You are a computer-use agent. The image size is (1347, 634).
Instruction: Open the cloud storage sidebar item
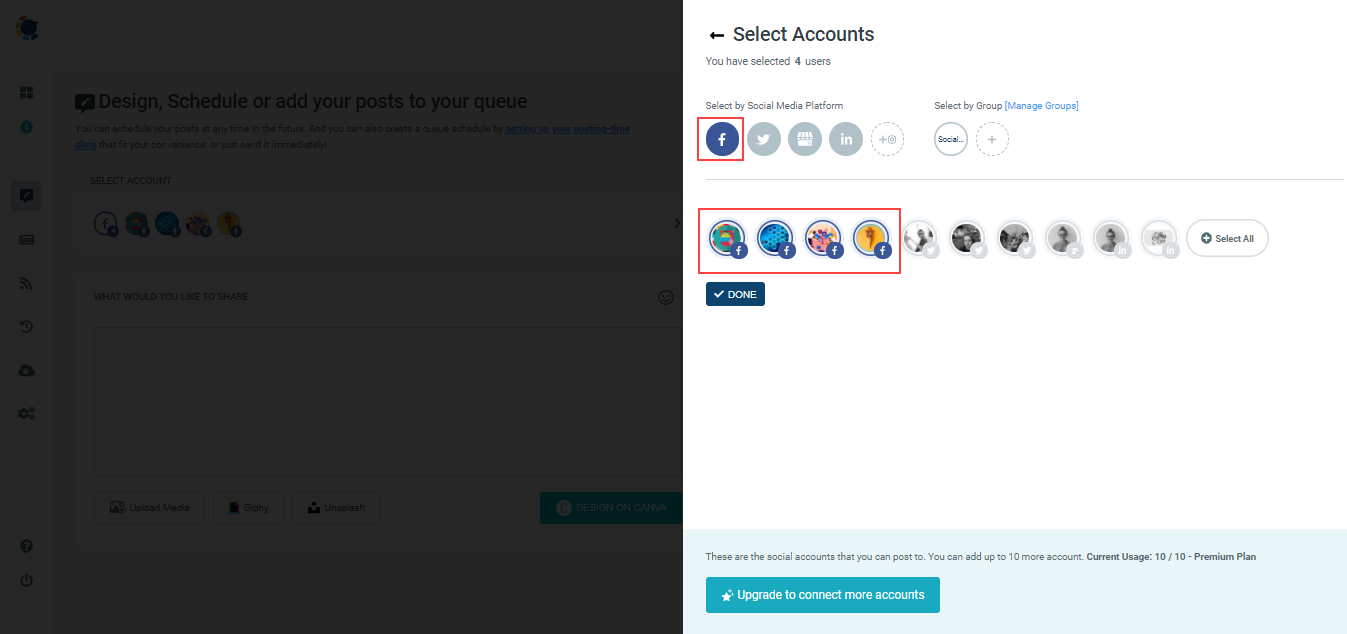[26, 370]
